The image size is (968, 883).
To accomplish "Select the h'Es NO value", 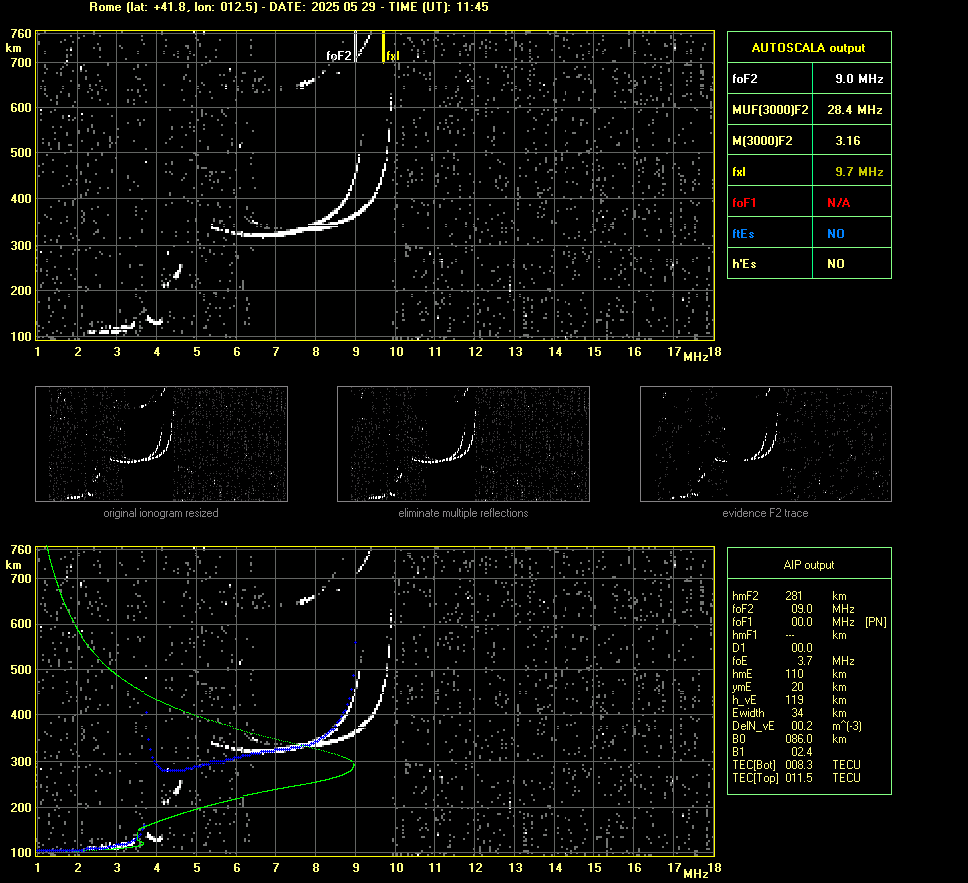I will [836, 264].
